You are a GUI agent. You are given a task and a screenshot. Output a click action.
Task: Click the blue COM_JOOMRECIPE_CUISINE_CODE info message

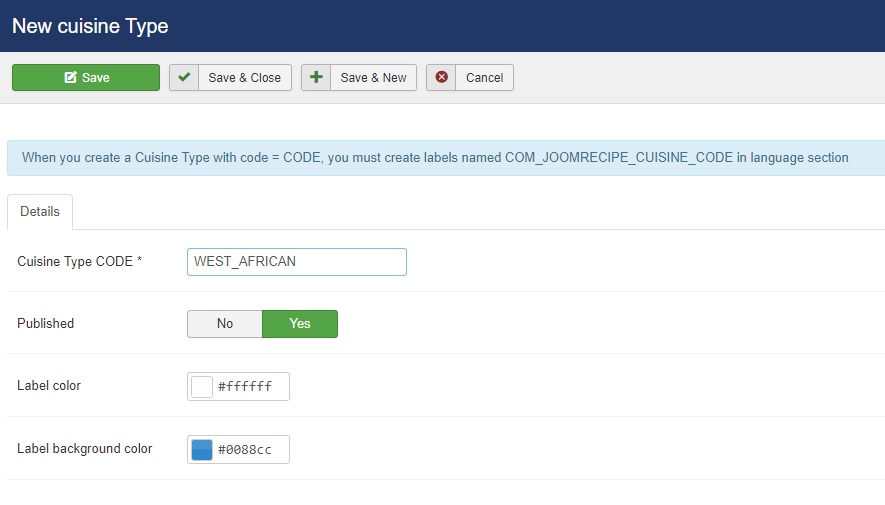(446, 158)
